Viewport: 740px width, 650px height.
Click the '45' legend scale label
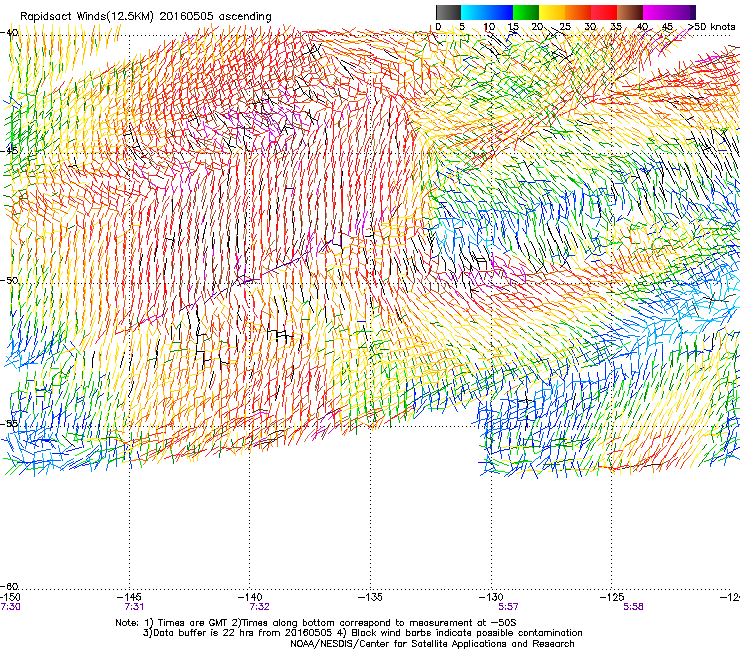[668, 26]
